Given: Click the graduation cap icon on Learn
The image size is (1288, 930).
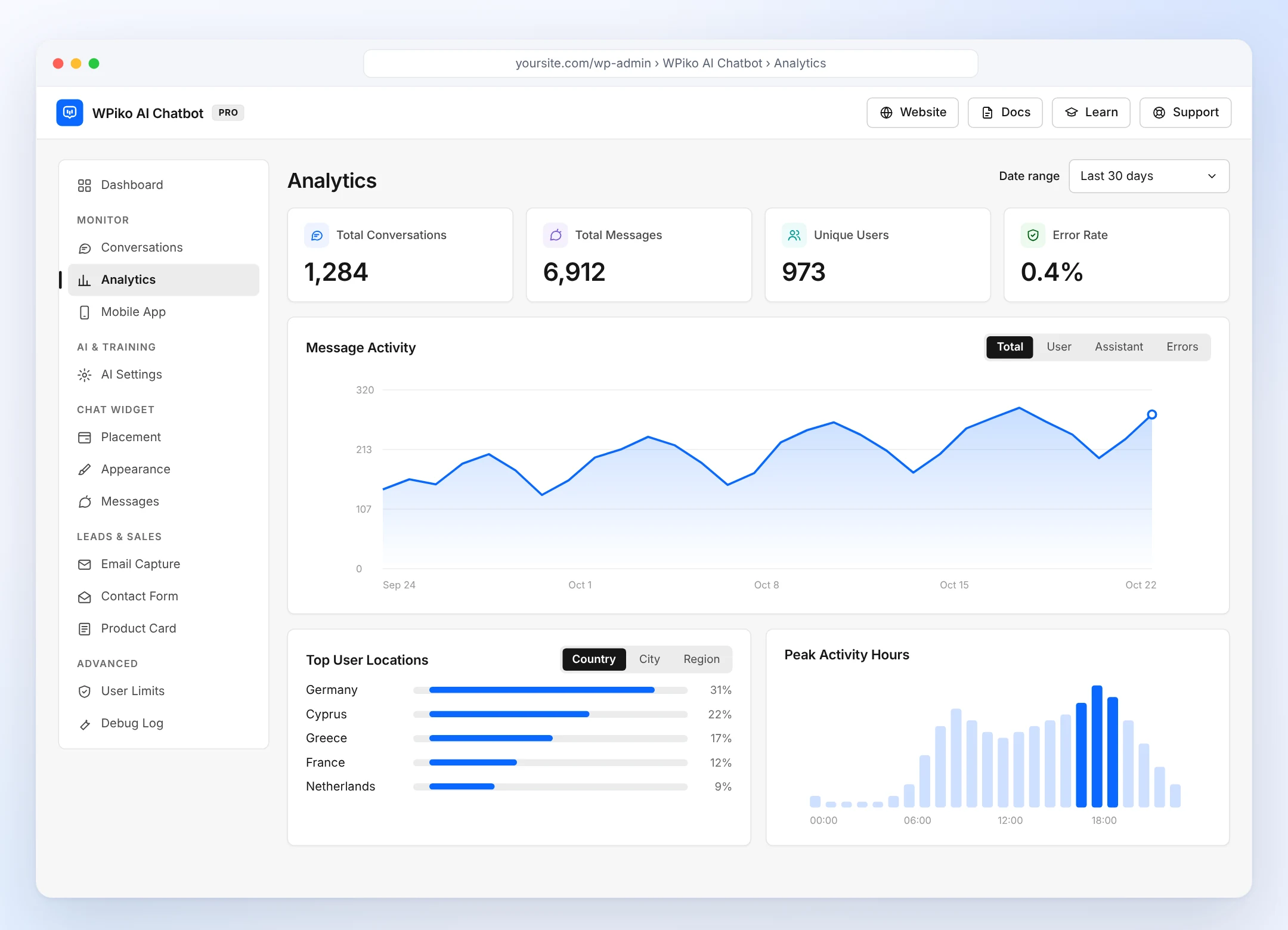Looking at the screenshot, I should [1072, 113].
